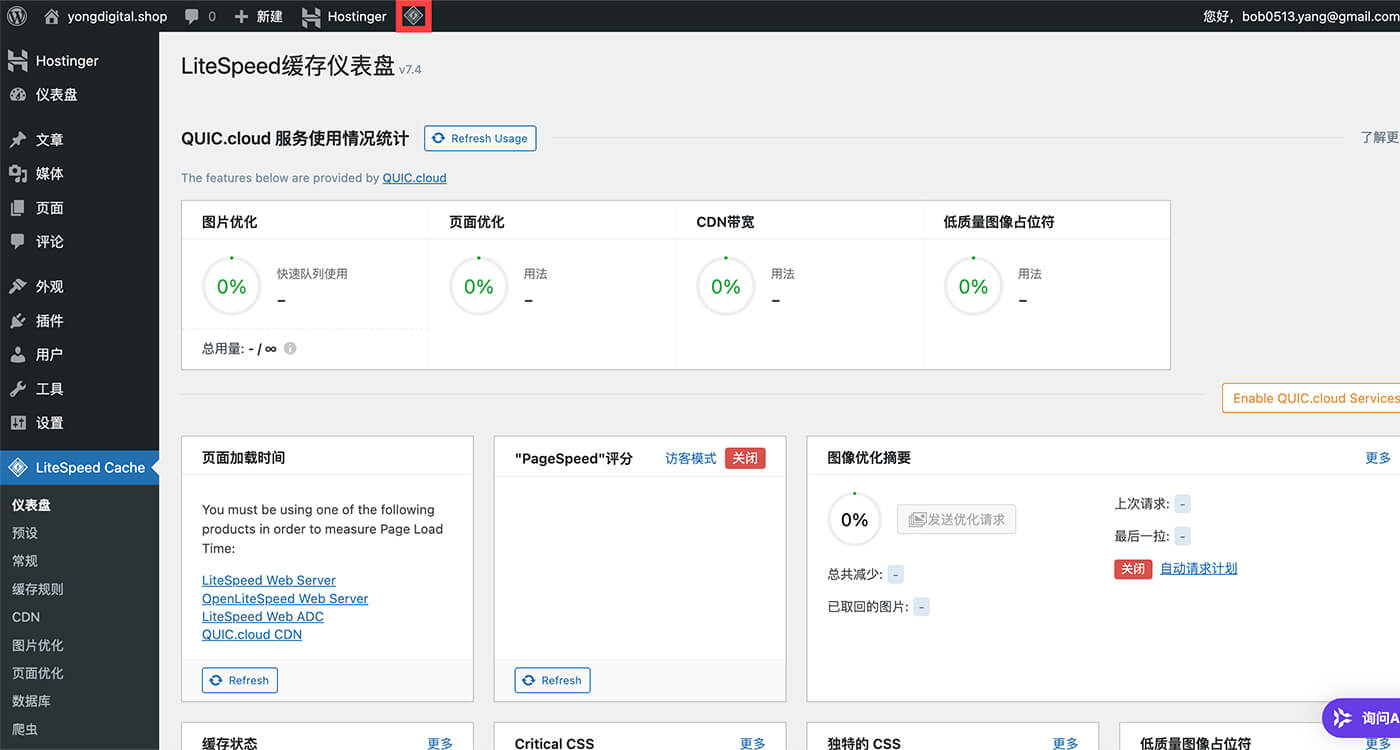The image size is (1400, 750).
Task: Open the 自动请求计划 link
Action: pos(1198,568)
